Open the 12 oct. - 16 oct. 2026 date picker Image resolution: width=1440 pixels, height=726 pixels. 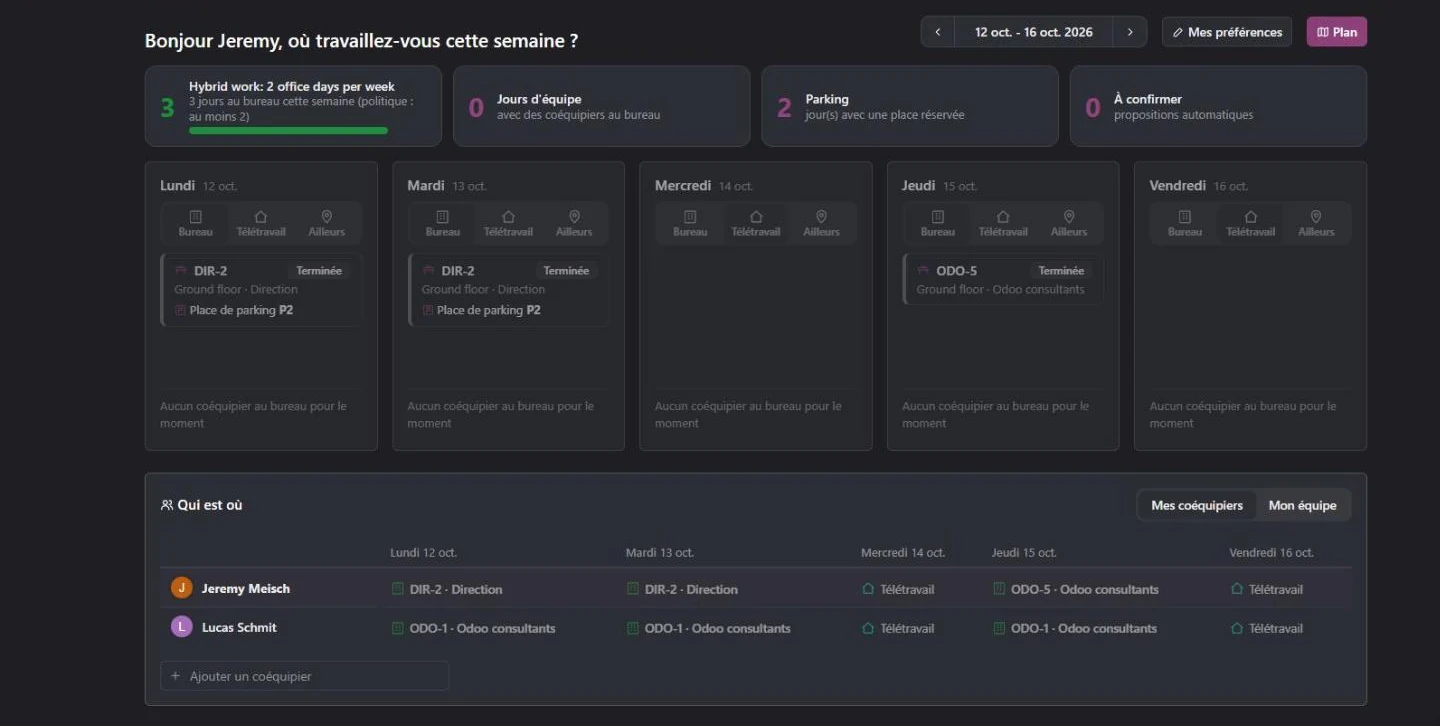tap(1034, 32)
